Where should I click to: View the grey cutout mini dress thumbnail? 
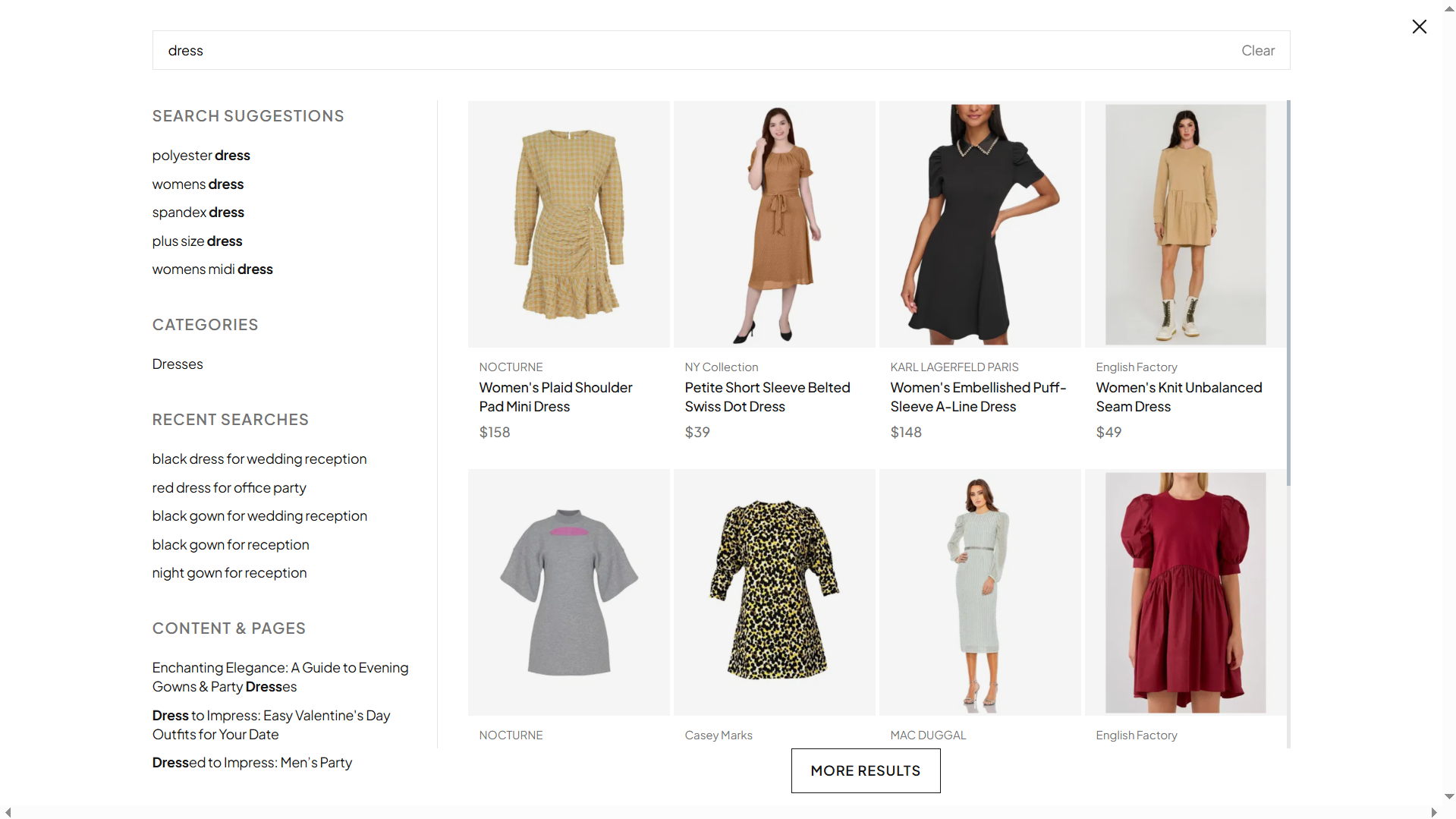[x=568, y=592]
